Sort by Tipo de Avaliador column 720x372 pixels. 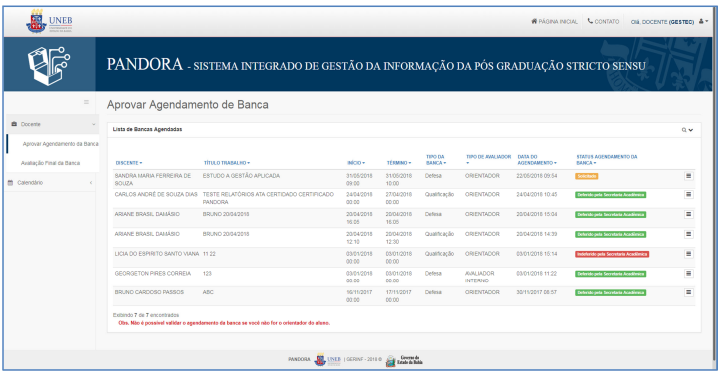tap(489, 159)
